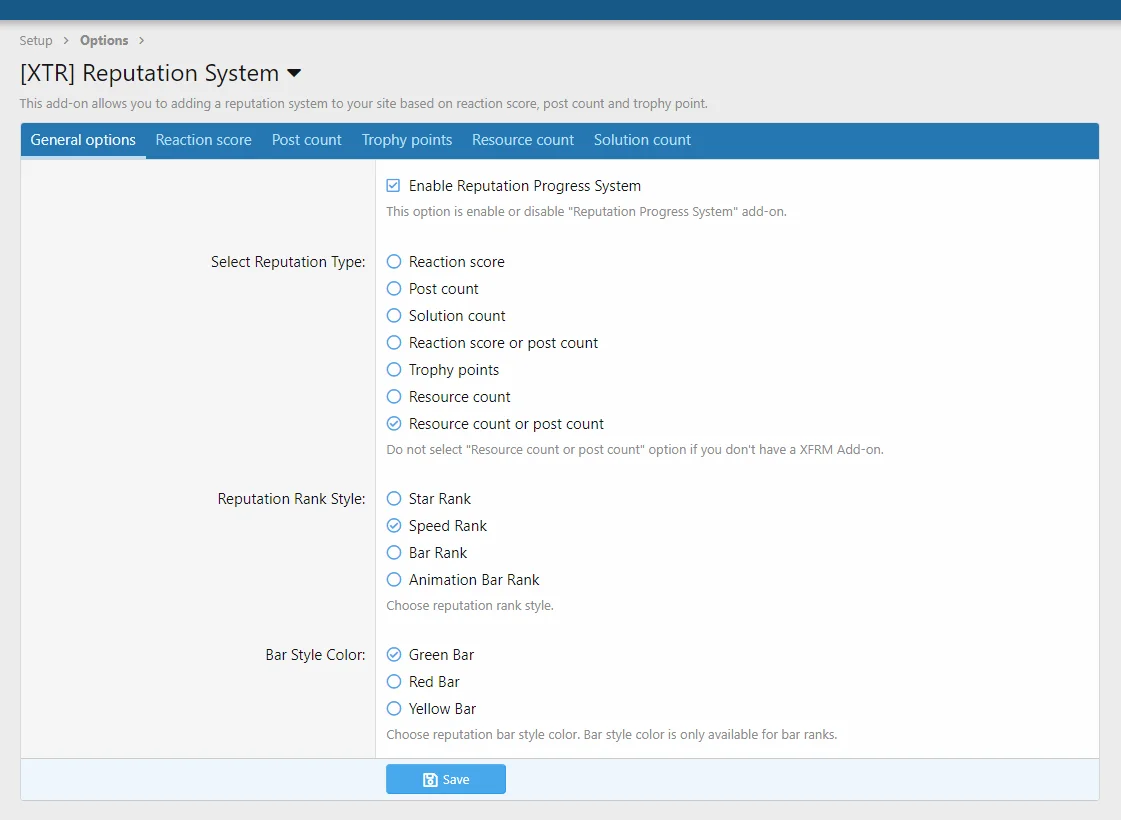Uncheck Enable Reputation Progress System checkbox
The width and height of the screenshot is (1121, 820).
[394, 186]
